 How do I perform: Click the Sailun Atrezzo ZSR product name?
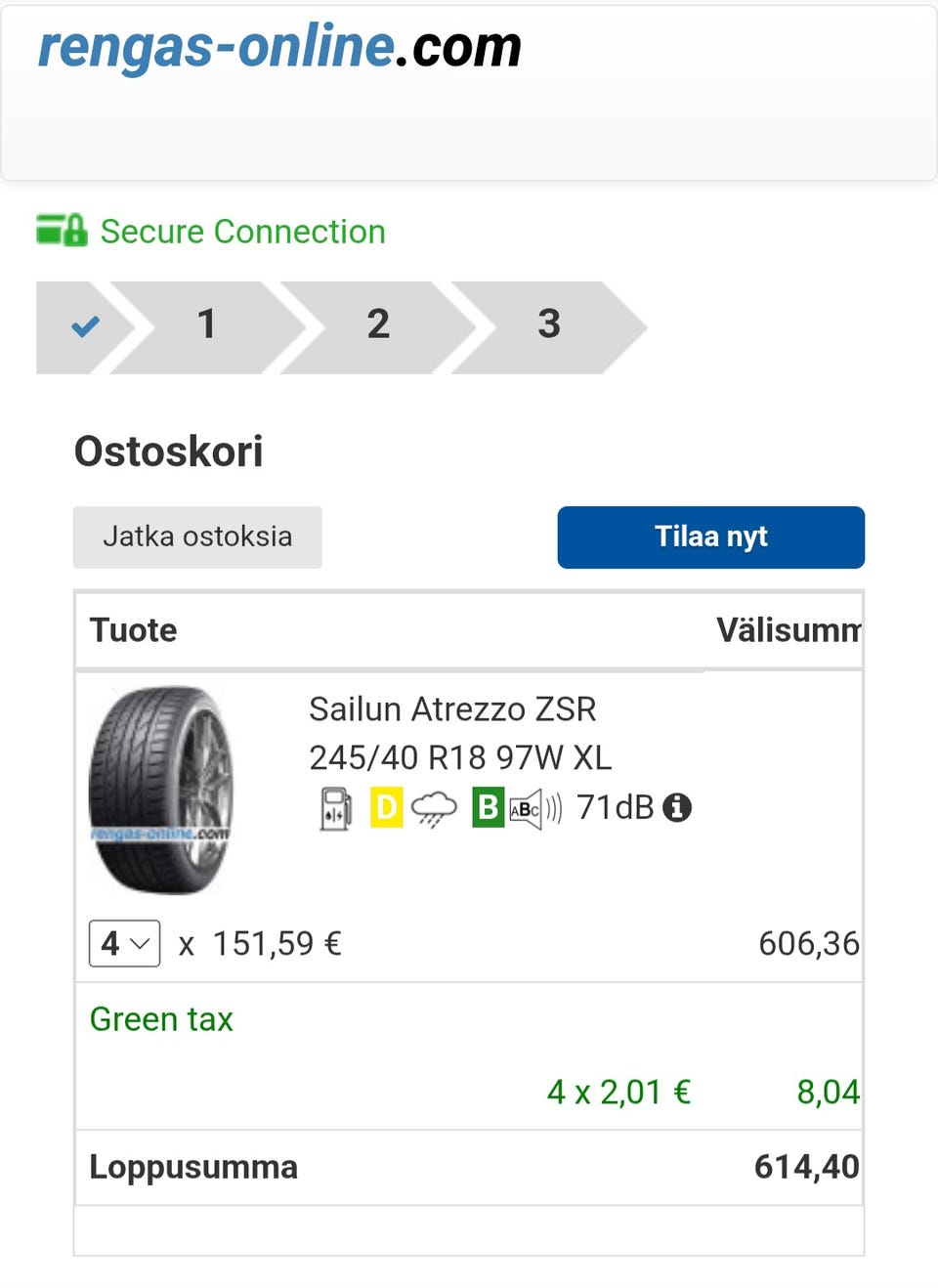point(451,709)
